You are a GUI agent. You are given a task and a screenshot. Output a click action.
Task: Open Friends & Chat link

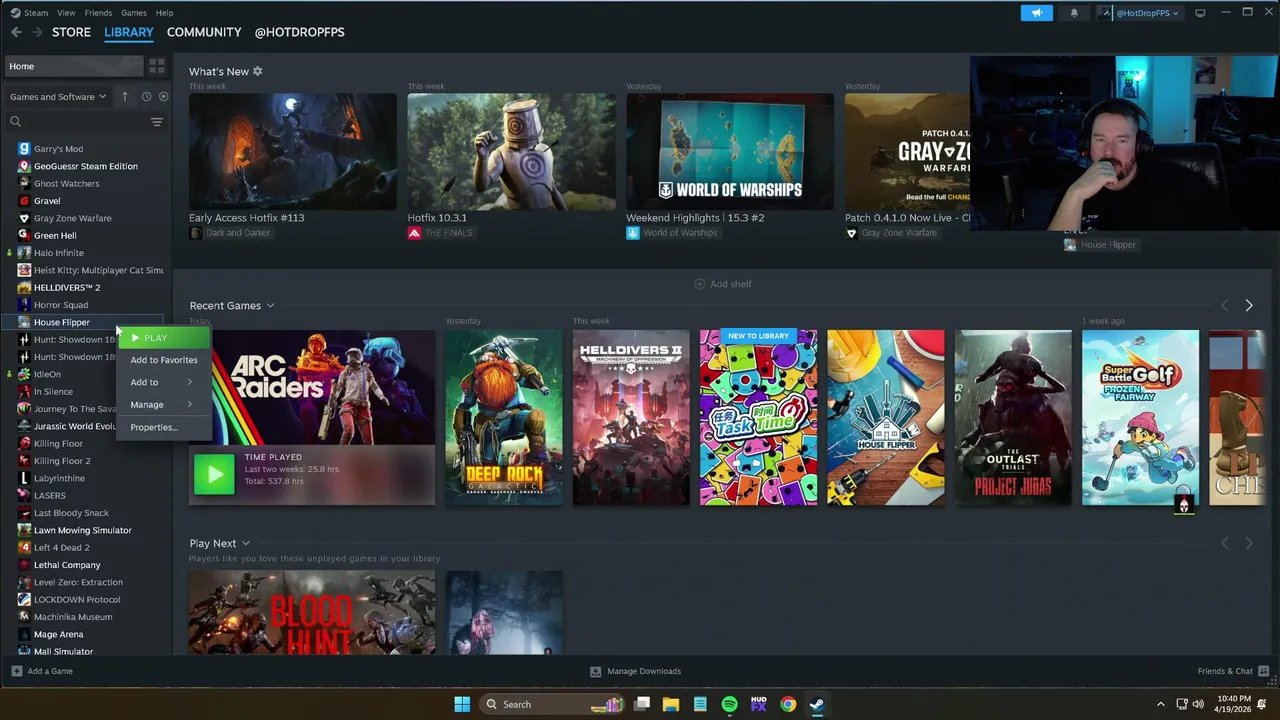[1225, 671]
